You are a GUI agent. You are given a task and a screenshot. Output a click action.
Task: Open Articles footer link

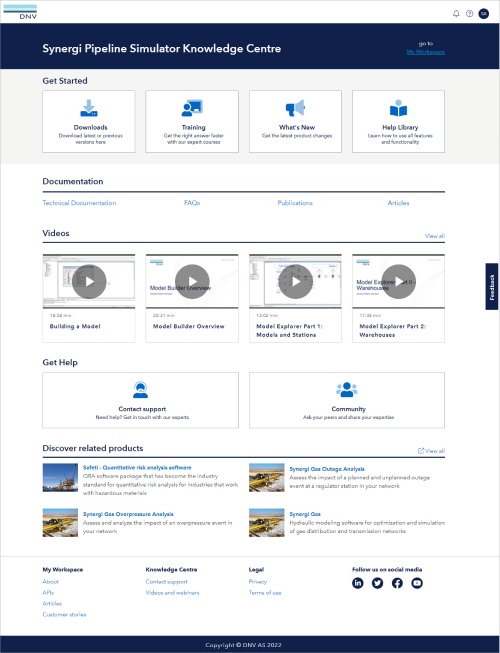point(52,603)
